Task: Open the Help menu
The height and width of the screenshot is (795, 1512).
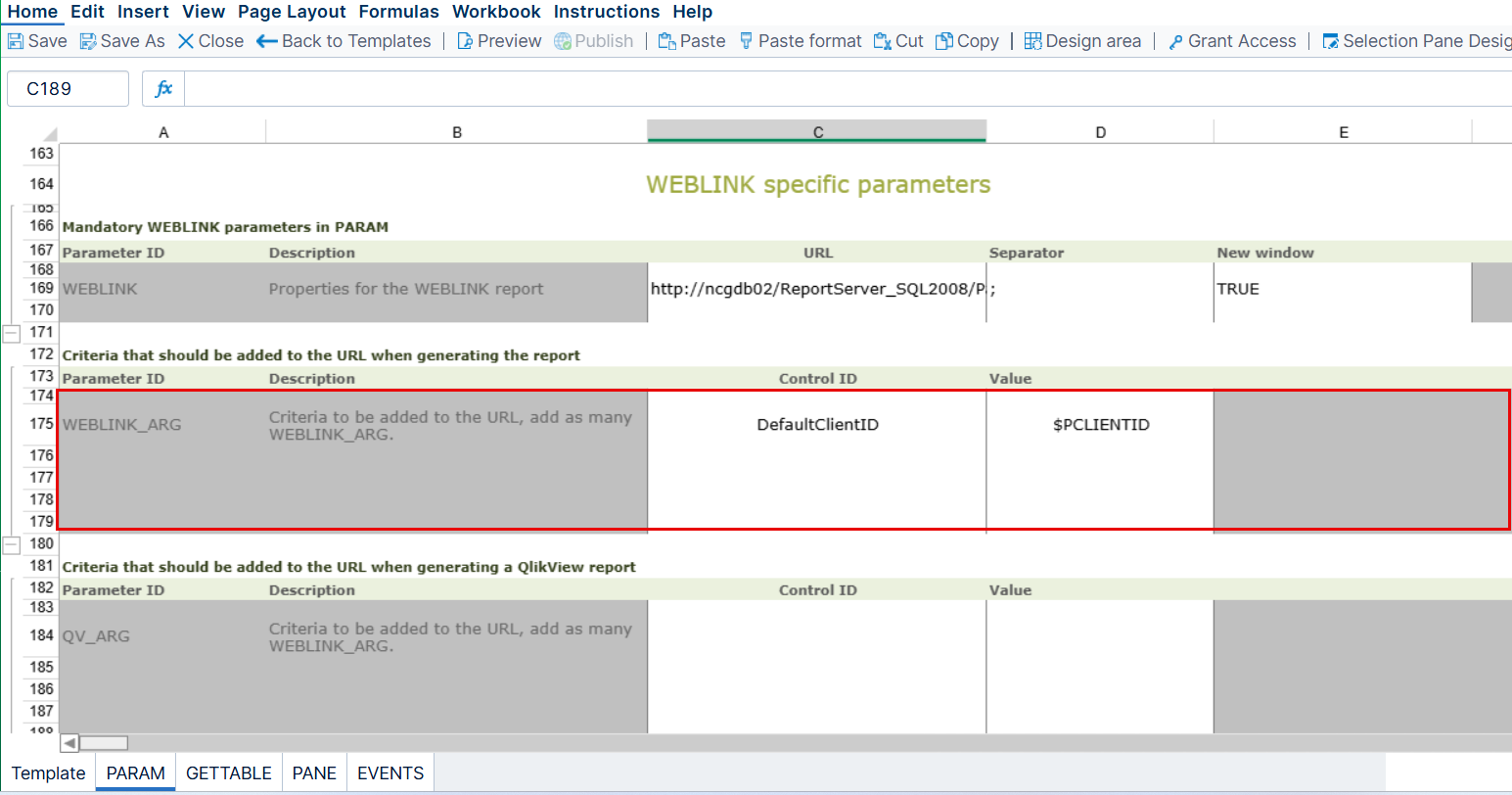Action: click(x=692, y=12)
